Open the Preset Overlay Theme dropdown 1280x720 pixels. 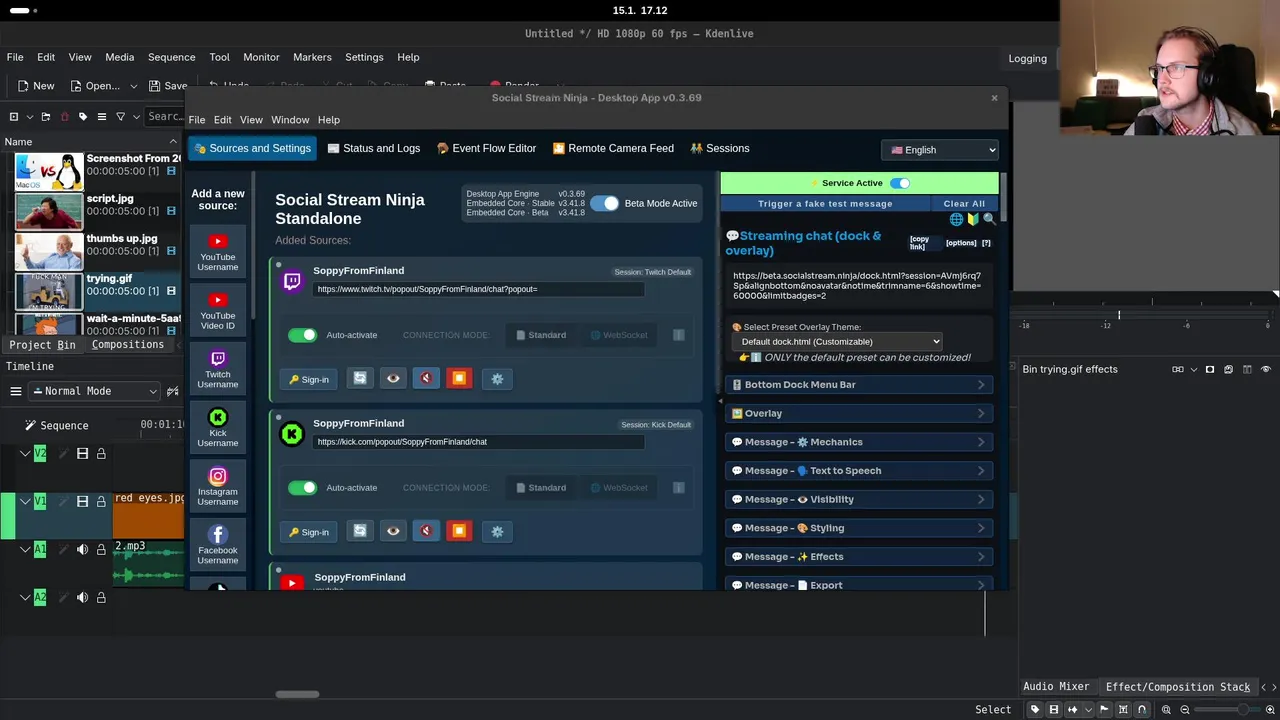(x=836, y=342)
